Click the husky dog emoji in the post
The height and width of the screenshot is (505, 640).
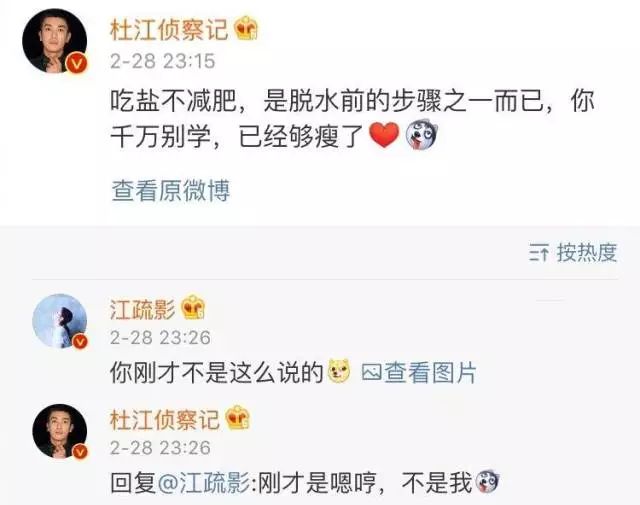click(421, 134)
